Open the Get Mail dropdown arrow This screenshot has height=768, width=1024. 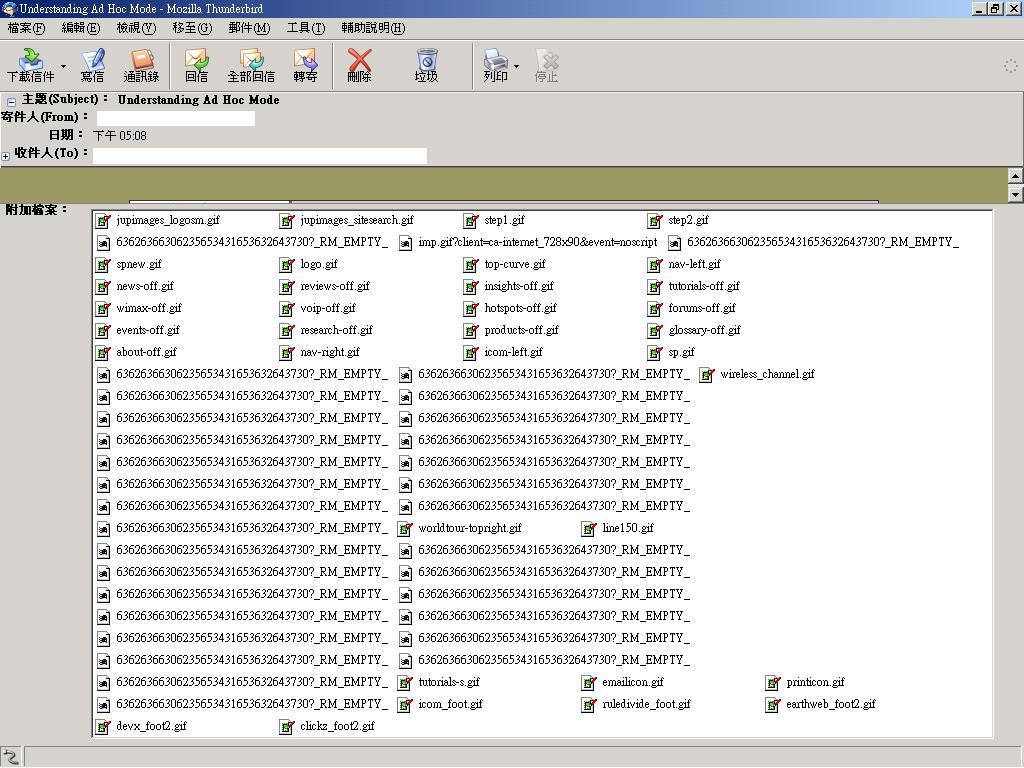coord(63,67)
